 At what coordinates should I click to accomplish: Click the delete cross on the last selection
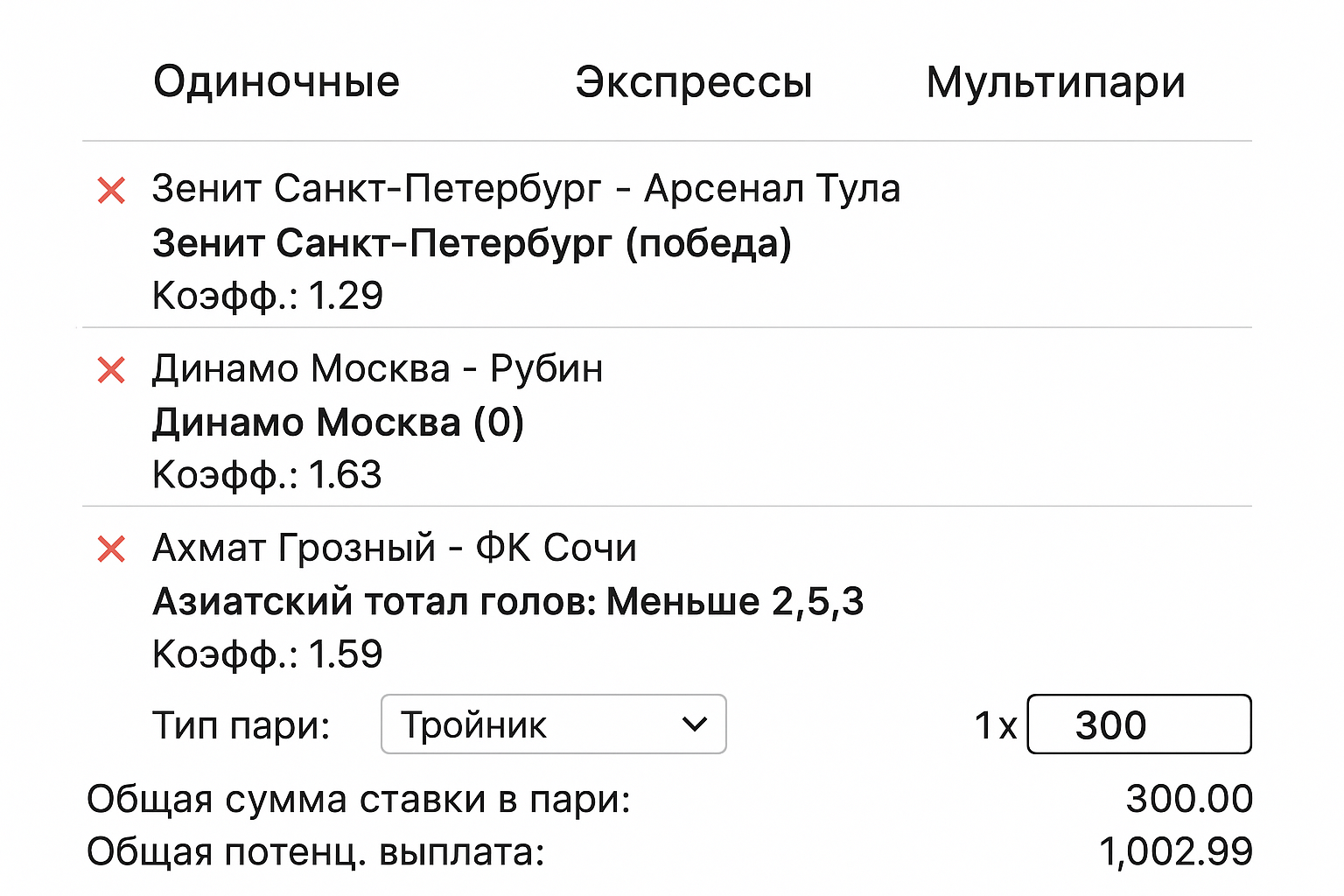pos(110,548)
